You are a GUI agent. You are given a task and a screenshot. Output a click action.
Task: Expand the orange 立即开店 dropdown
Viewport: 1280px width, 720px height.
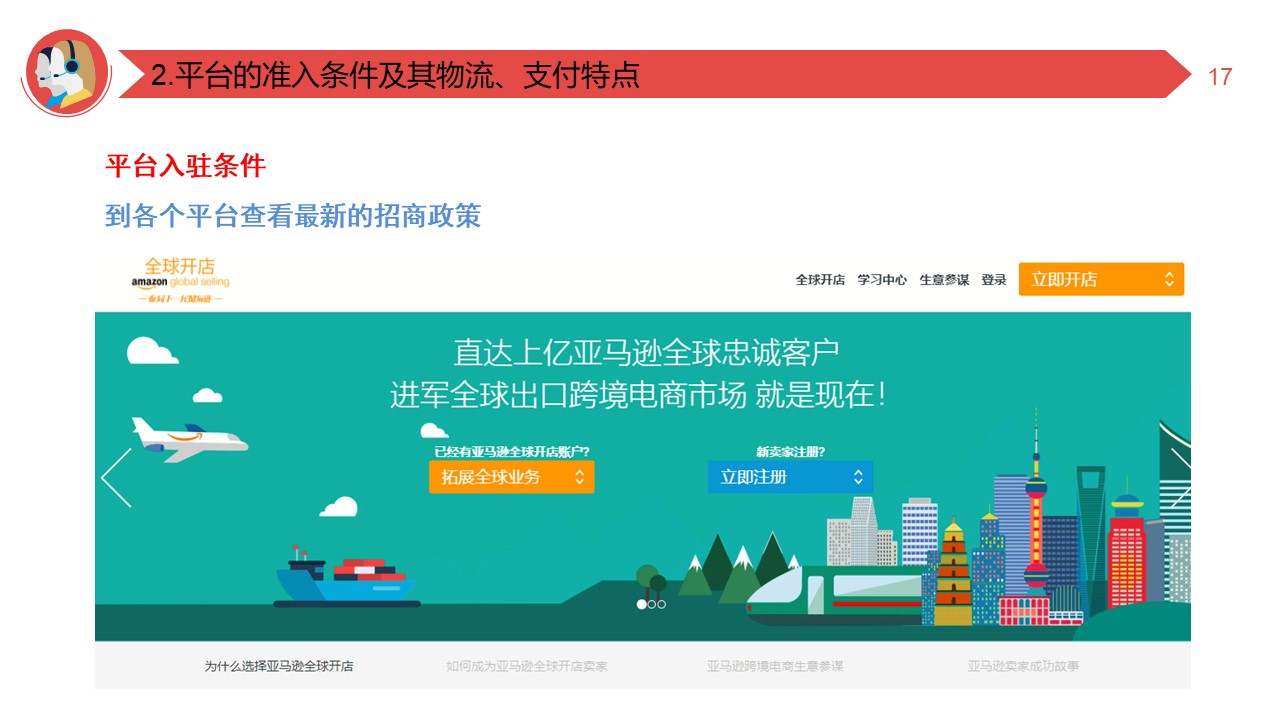tap(1101, 279)
